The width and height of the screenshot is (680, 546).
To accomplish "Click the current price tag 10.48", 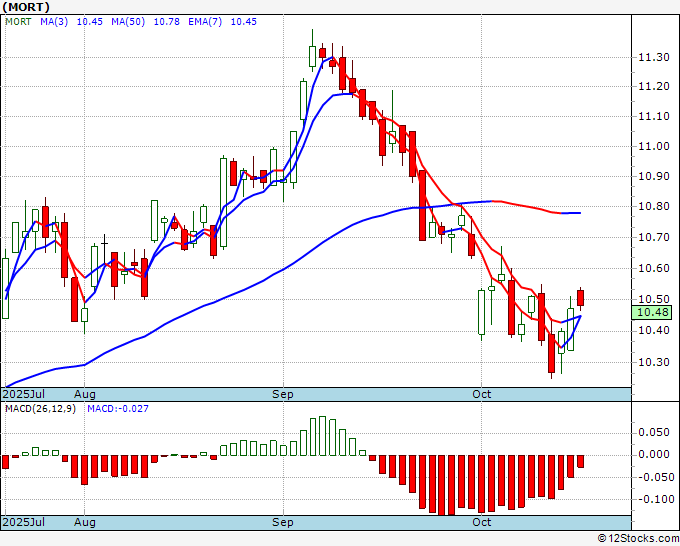I will 652,312.
